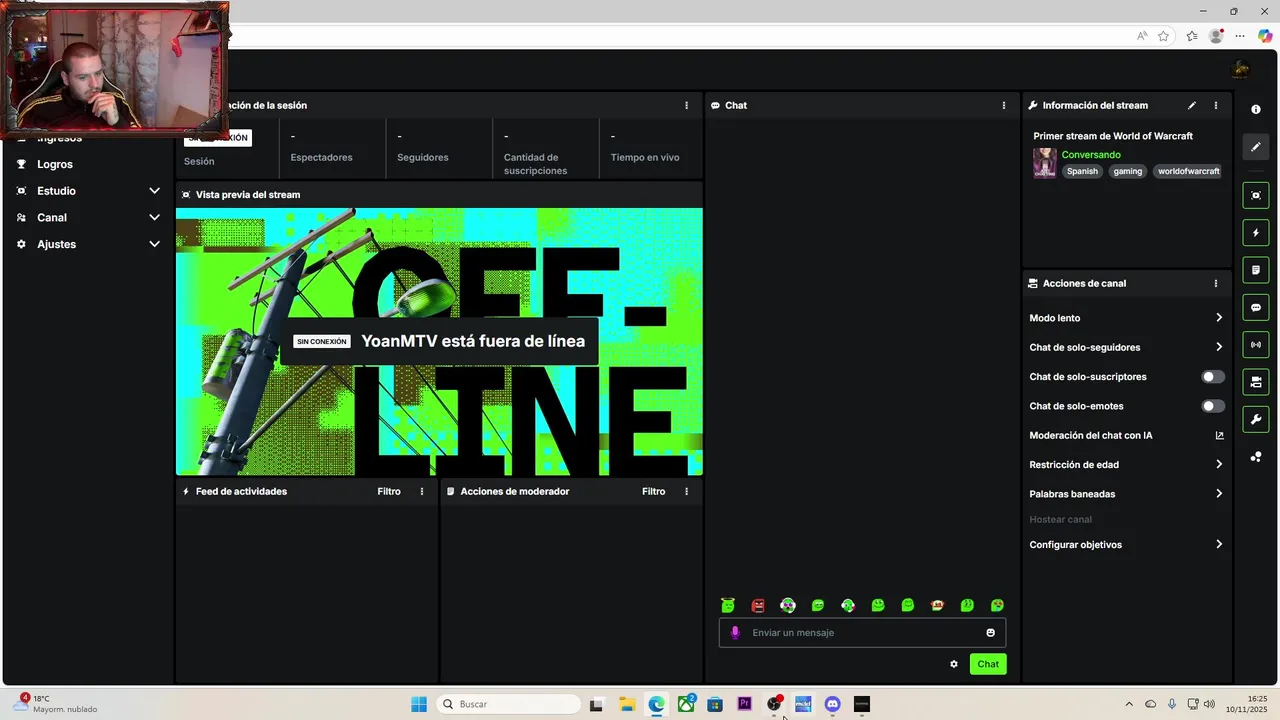Viewport: 1280px width, 720px height.
Task: Open the session info panel three-dot menu
Action: click(686, 105)
